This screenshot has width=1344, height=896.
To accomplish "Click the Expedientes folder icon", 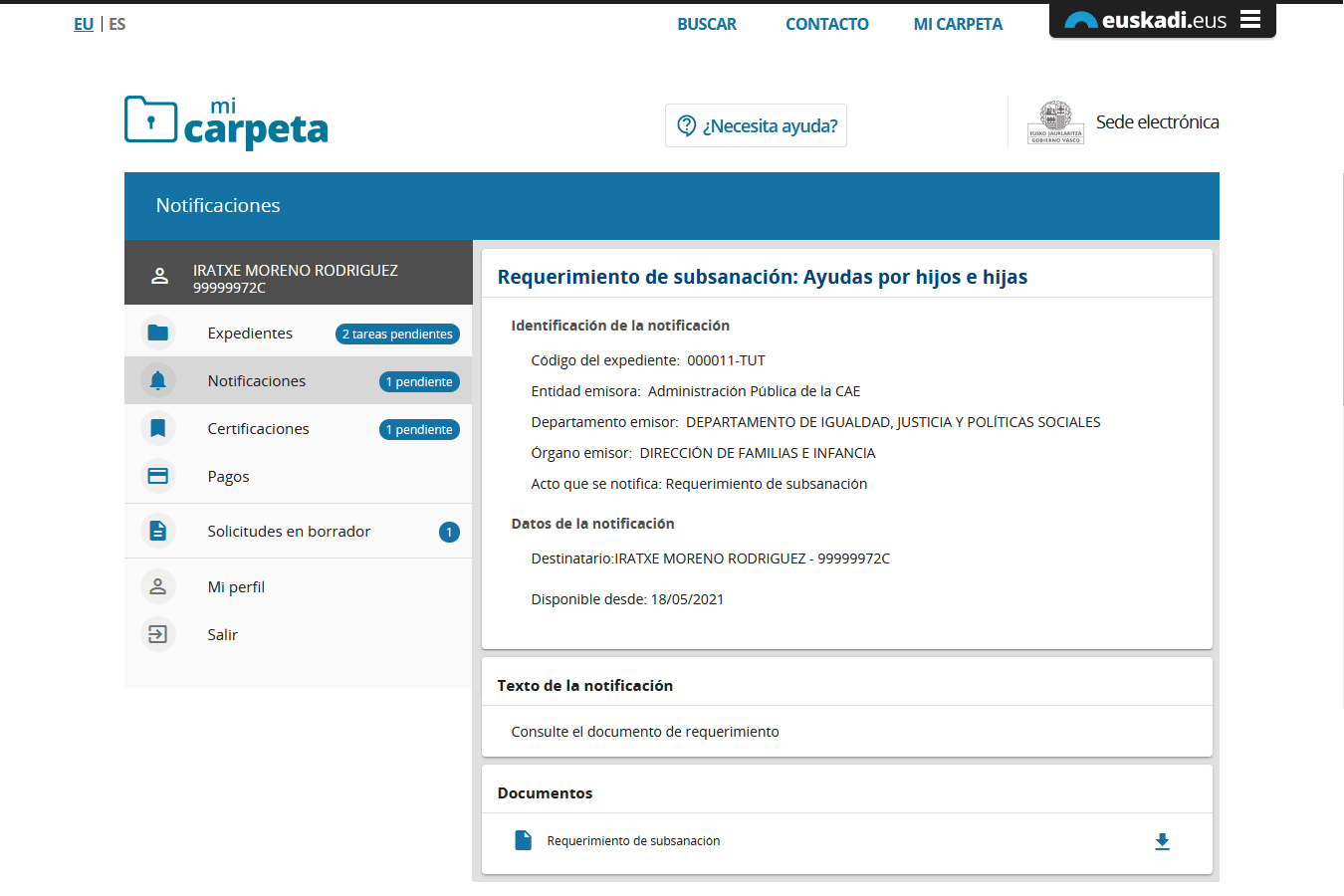I will [157, 333].
